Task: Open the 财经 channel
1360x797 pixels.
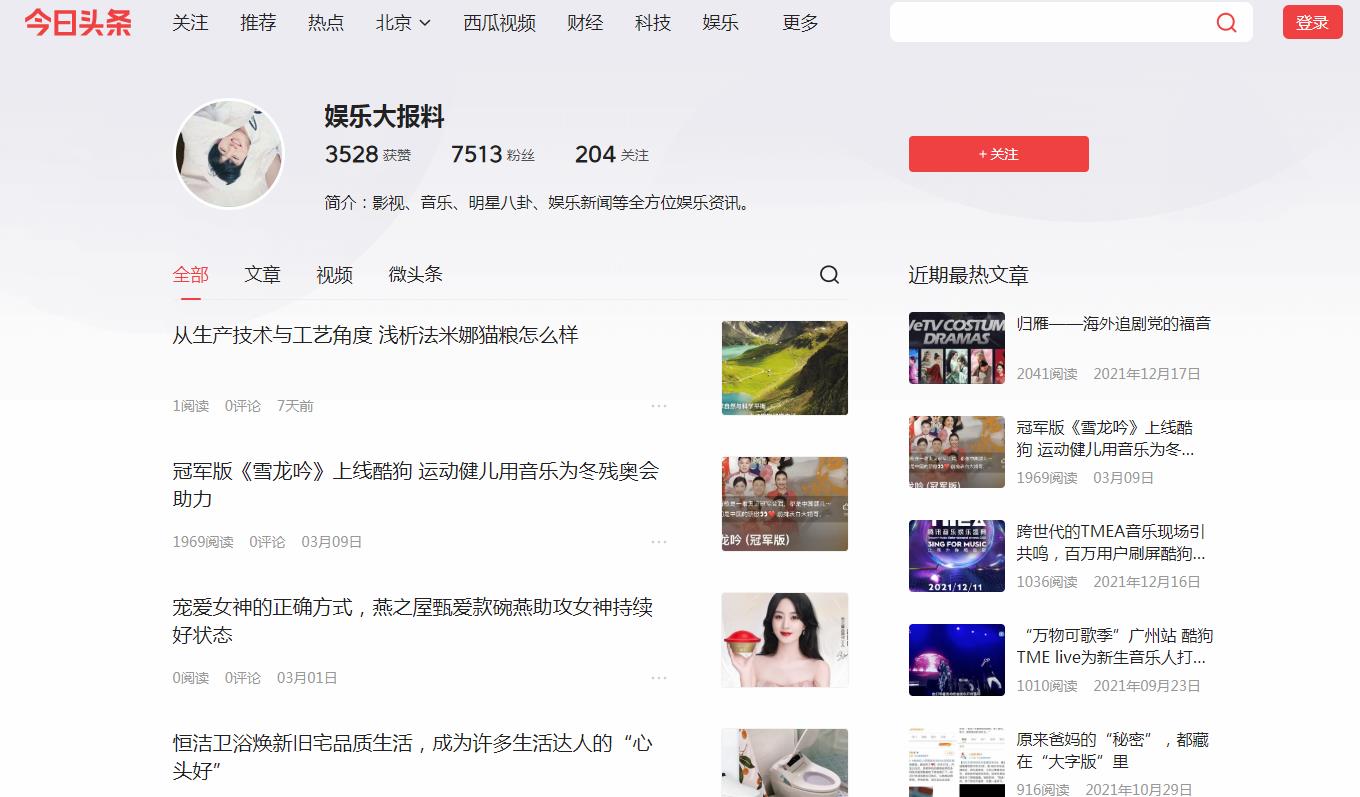Action: tap(585, 22)
